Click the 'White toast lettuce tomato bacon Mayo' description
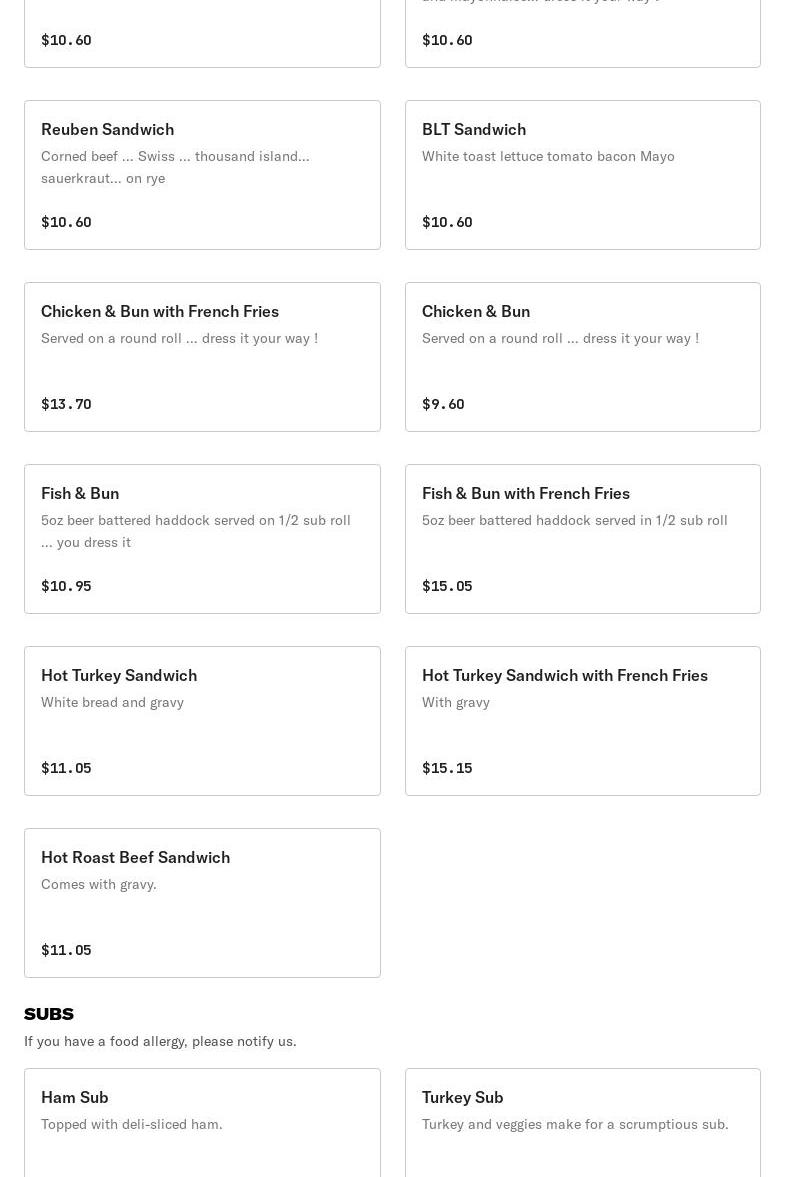This screenshot has height=1177, width=785. tap(548, 156)
